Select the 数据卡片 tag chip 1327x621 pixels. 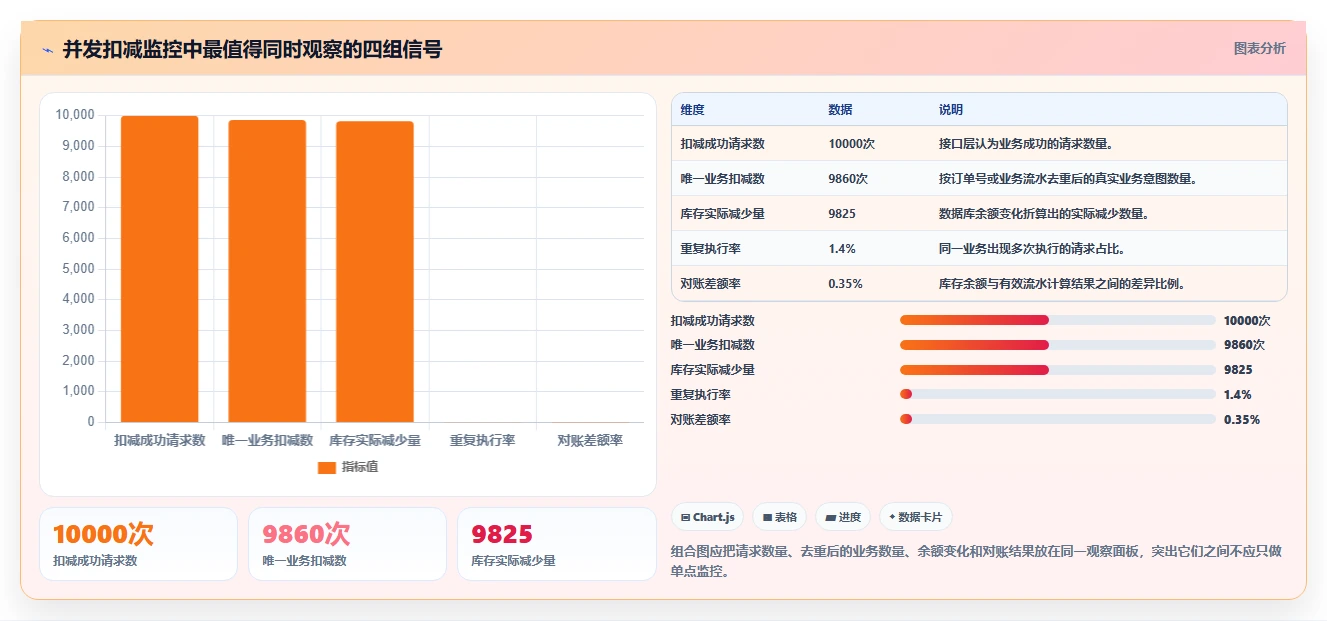coord(916,517)
